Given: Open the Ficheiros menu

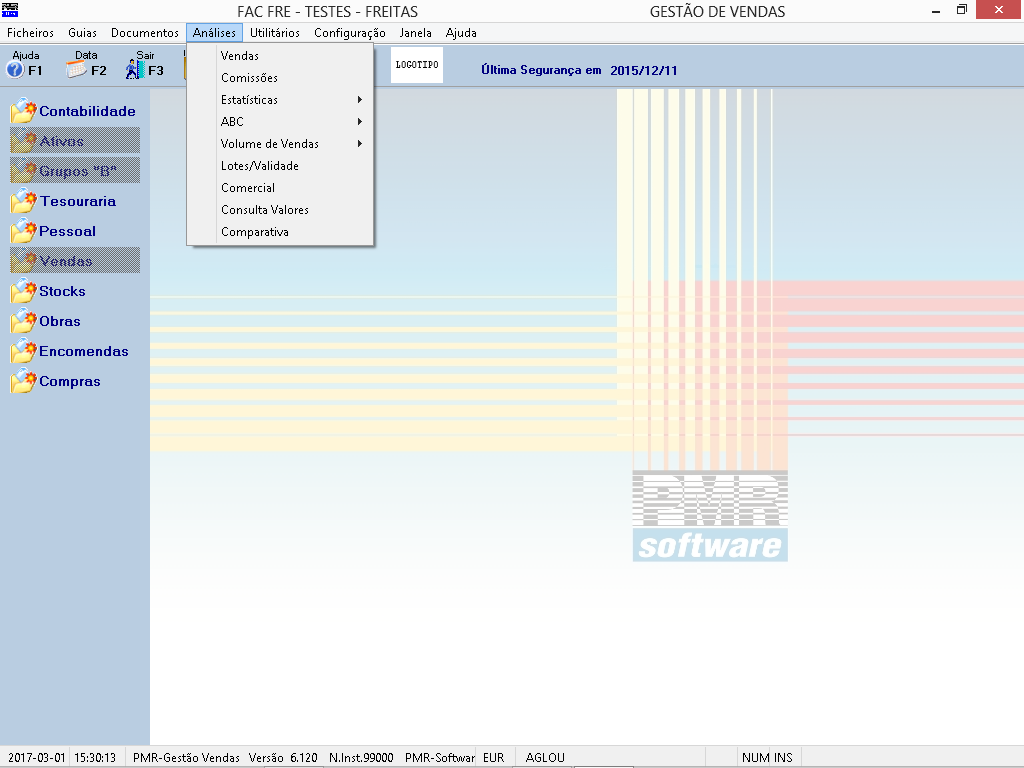Looking at the screenshot, I should coord(30,33).
